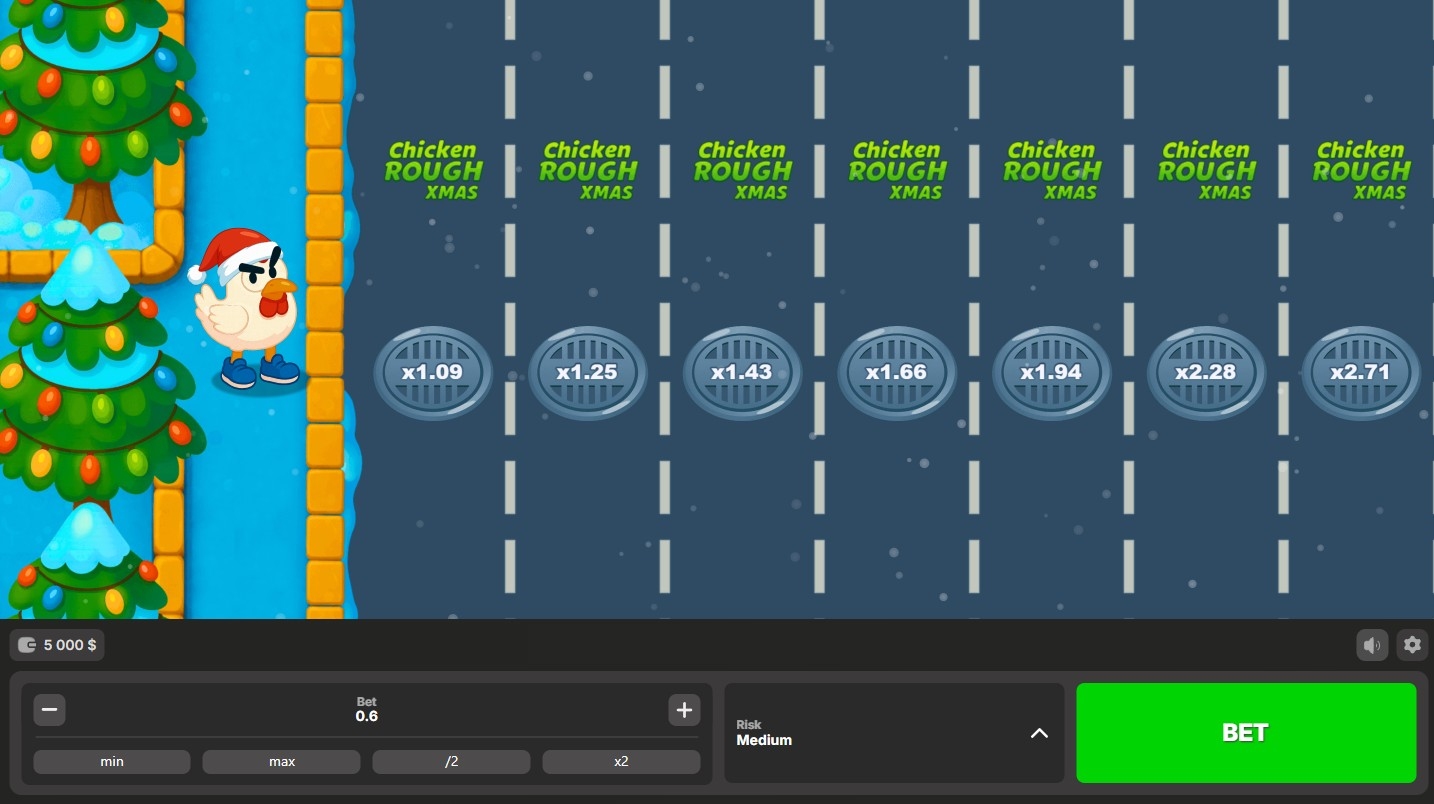Increase bet with the plus button
Screen dimensions: 1434x804
pyautogui.click(x=684, y=710)
